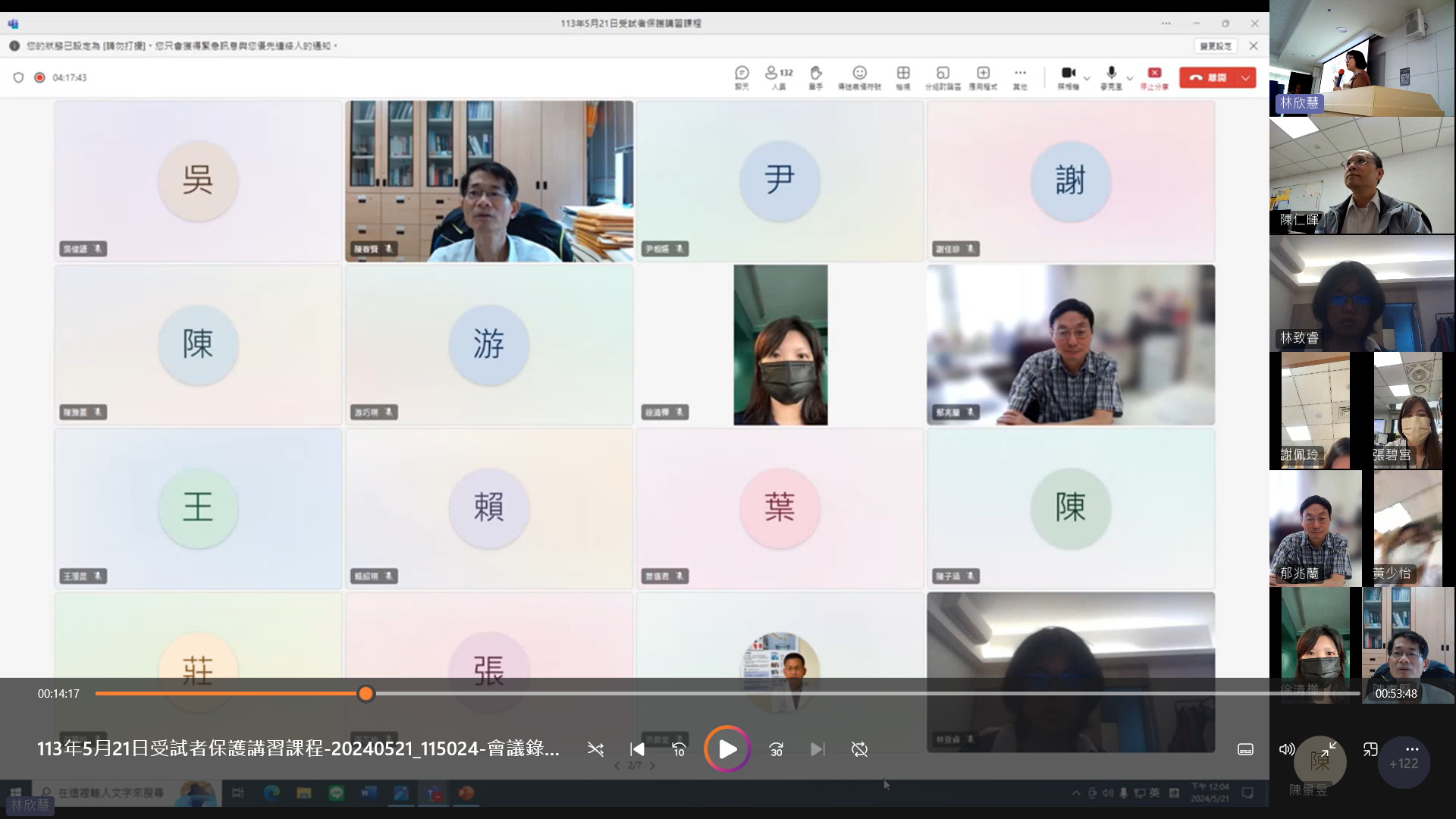This screenshot has height=819, width=1456.
Task: Open 郁兆蘭 video in side panel
Action: point(1316,529)
